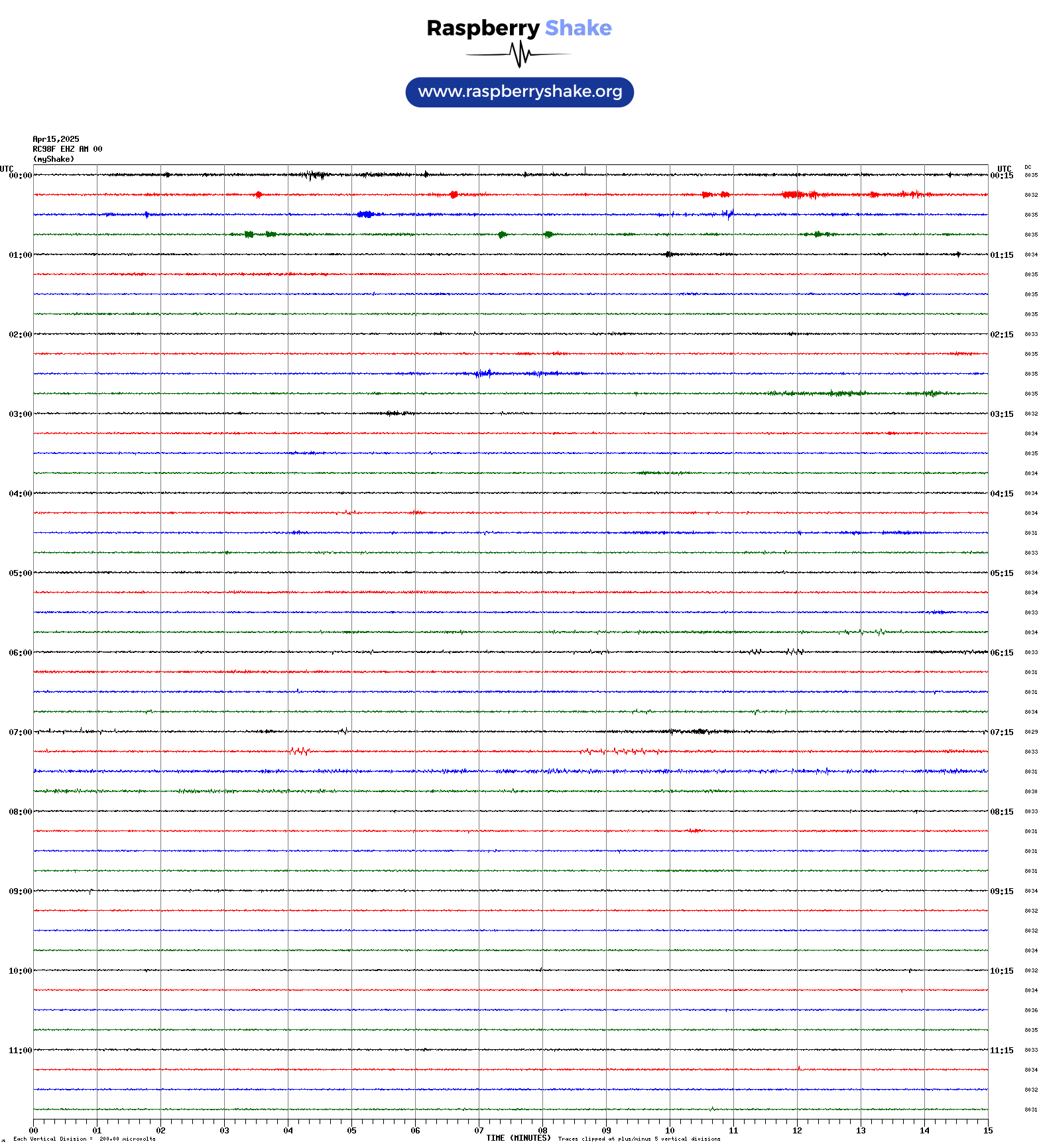
Task: Click minute 03 on the bottom time axis
Action: 224,1131
